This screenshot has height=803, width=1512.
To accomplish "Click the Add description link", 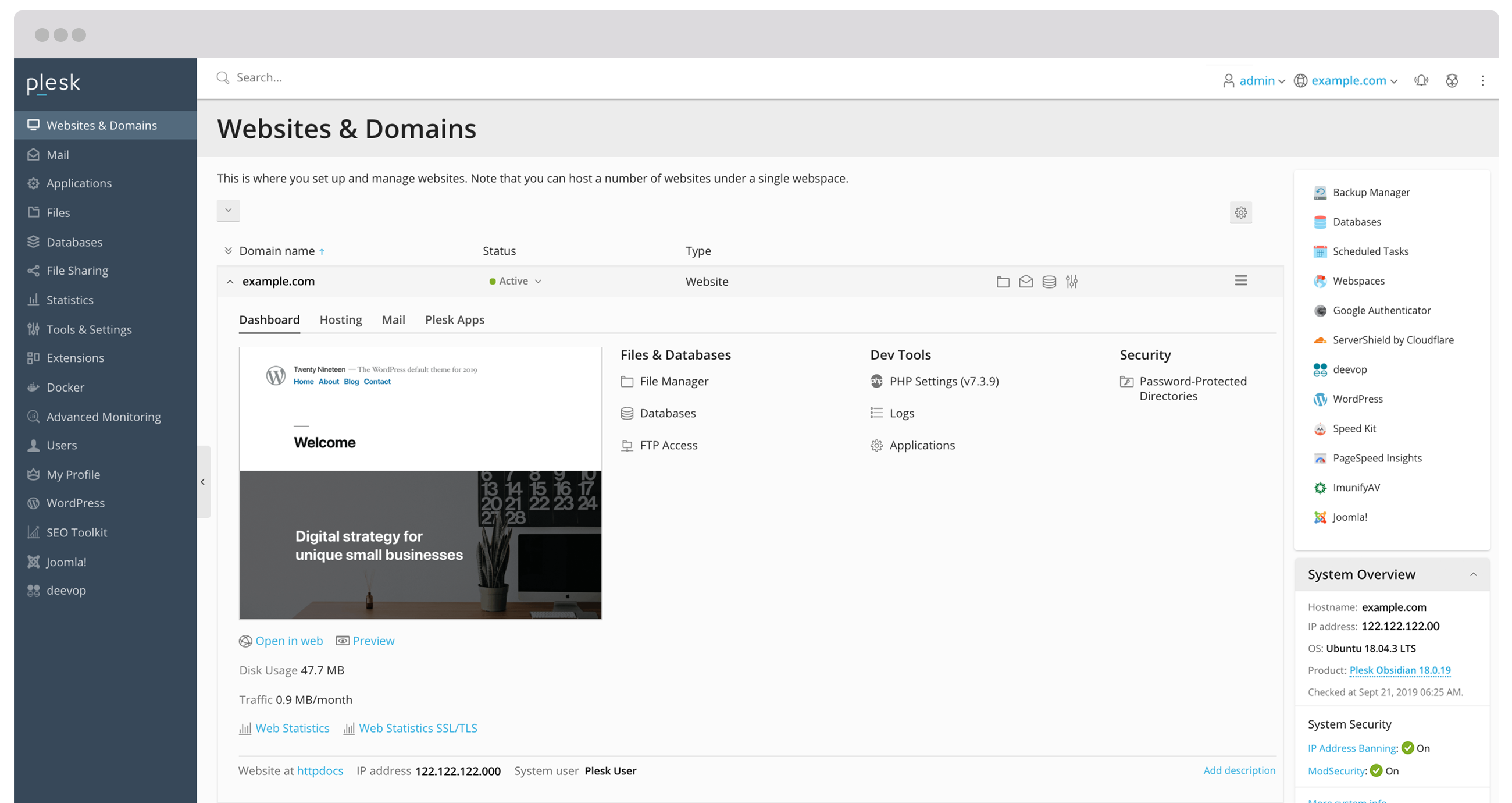I will [1239, 770].
